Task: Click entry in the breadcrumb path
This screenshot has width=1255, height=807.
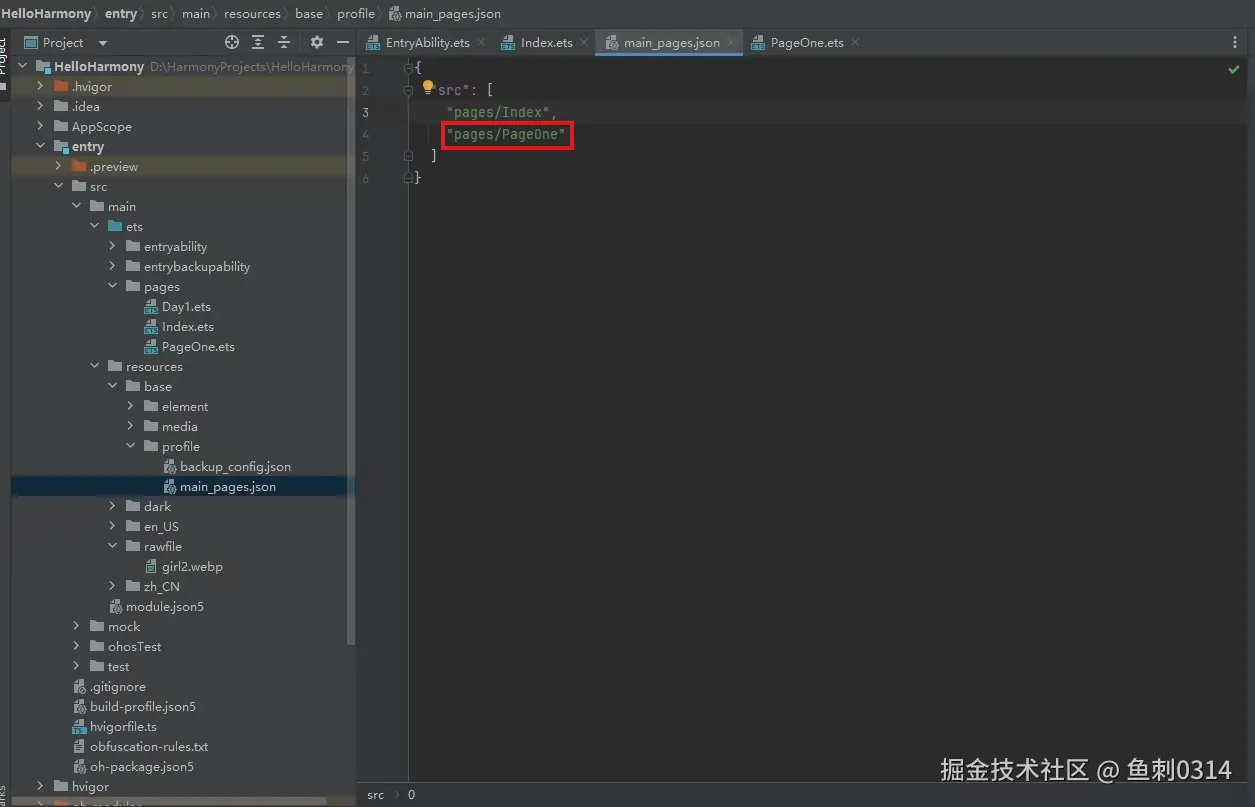Action: click(121, 13)
